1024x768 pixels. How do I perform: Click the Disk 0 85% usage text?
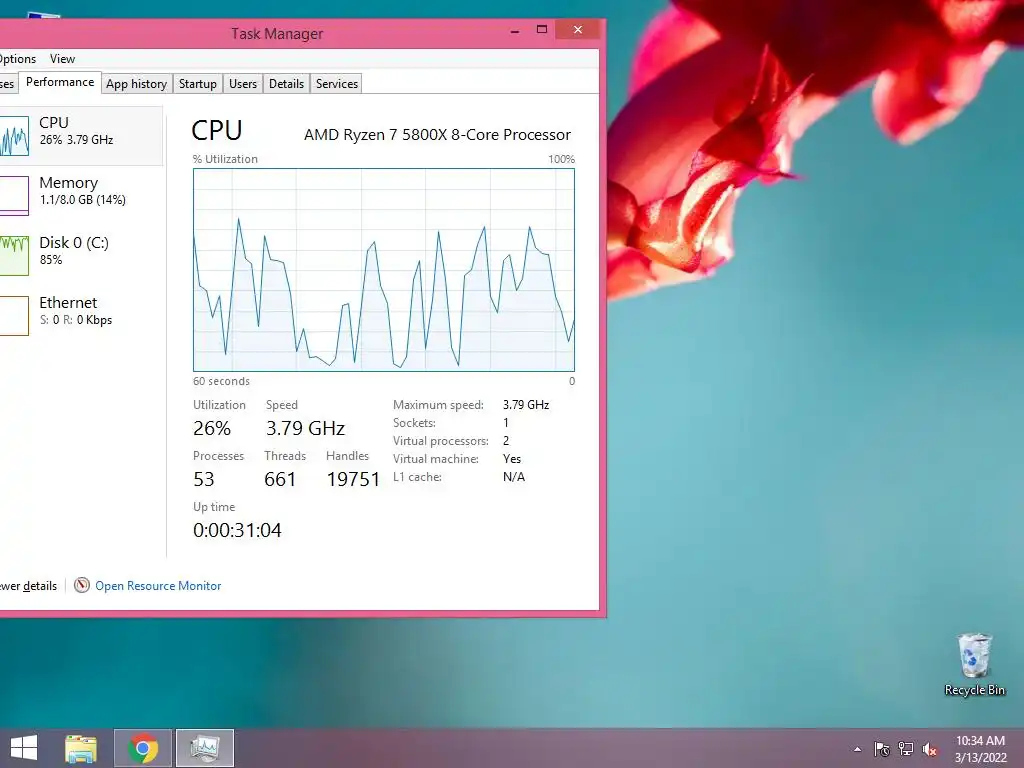coord(51,260)
